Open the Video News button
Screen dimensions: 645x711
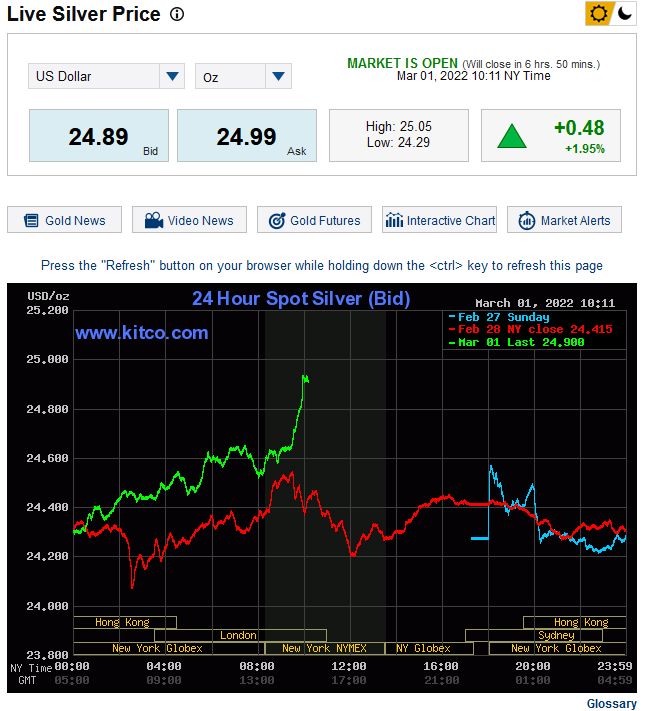coord(189,220)
